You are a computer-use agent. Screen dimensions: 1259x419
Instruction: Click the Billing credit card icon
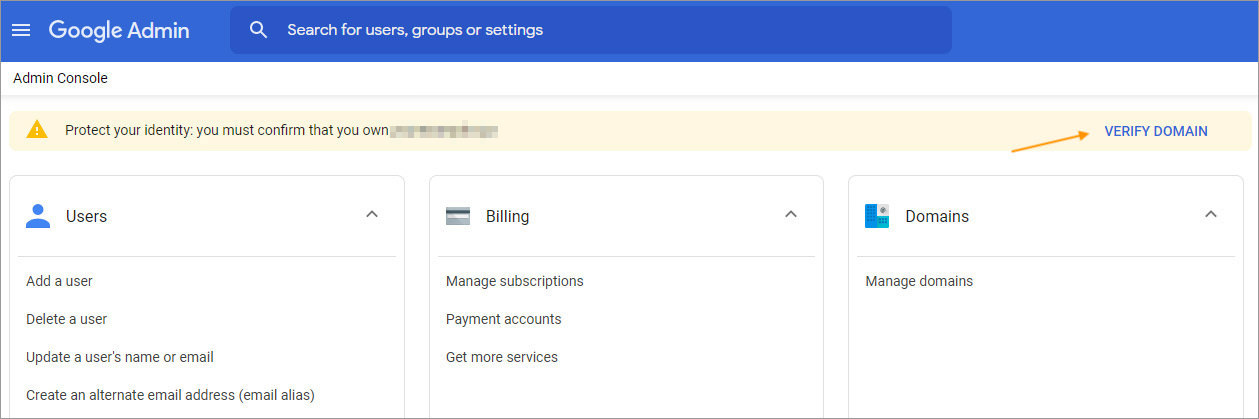tap(458, 216)
